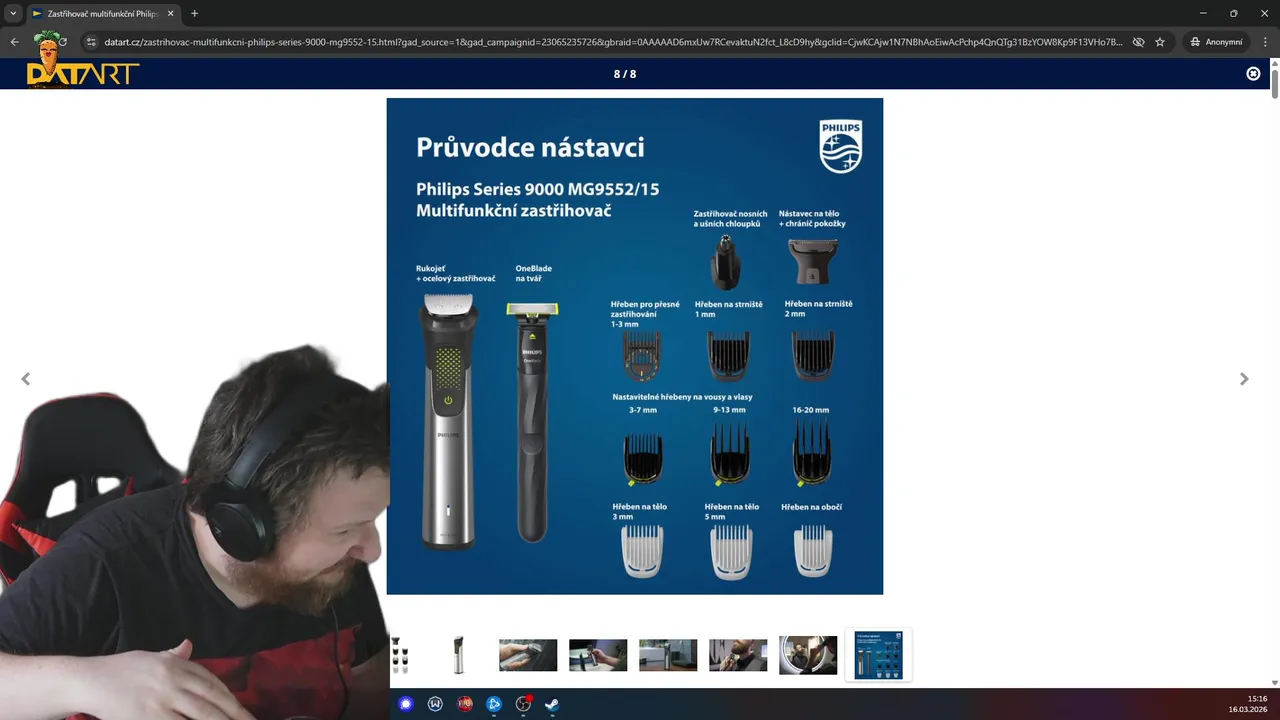Image resolution: width=1280 pixels, height=720 pixels.
Task: Open the attachments overview thumbnail with six combs
Action: tap(400, 655)
